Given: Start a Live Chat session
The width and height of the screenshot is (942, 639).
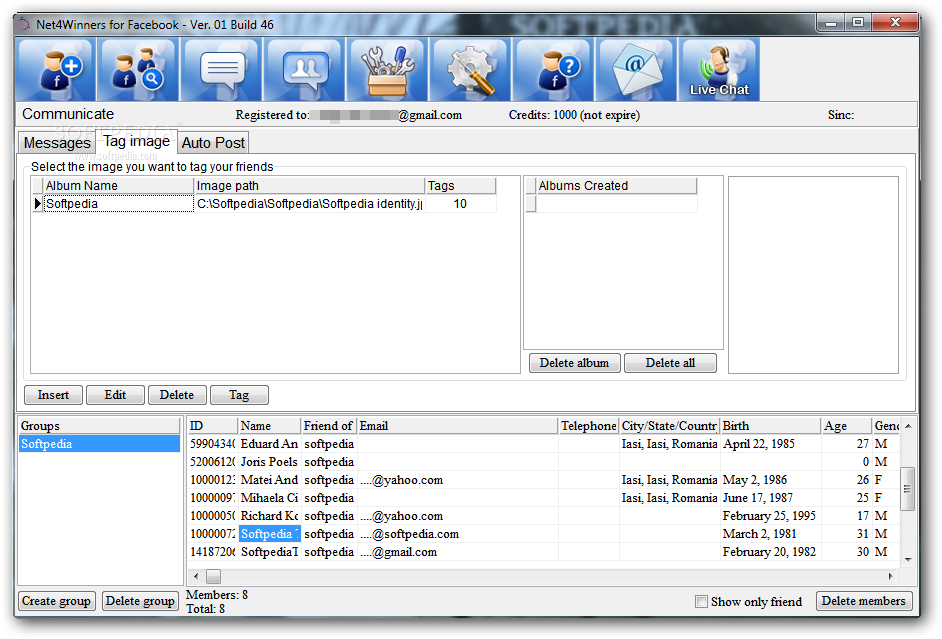Looking at the screenshot, I should [x=719, y=70].
